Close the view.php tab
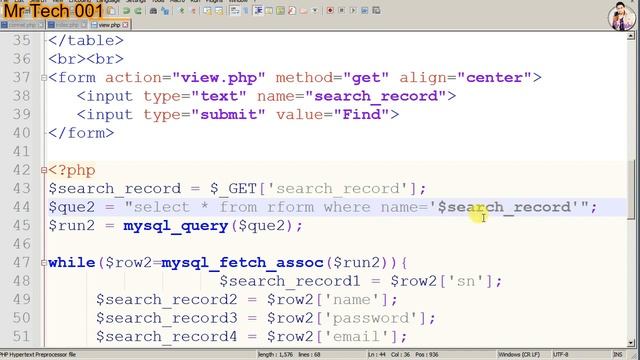Image resolution: width=640 pixels, height=360 pixels. [x=125, y=25]
